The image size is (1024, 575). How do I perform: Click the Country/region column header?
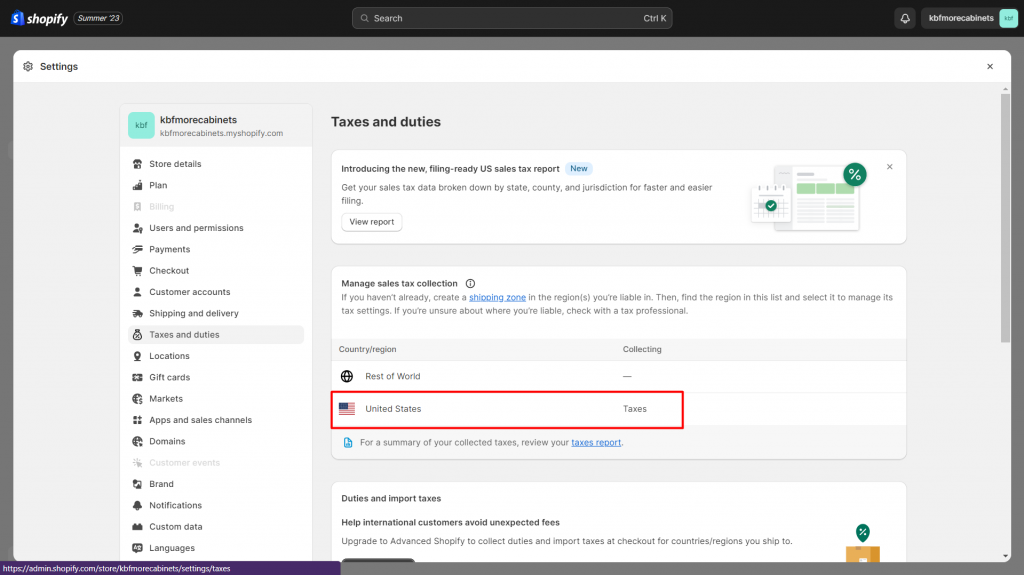point(367,350)
